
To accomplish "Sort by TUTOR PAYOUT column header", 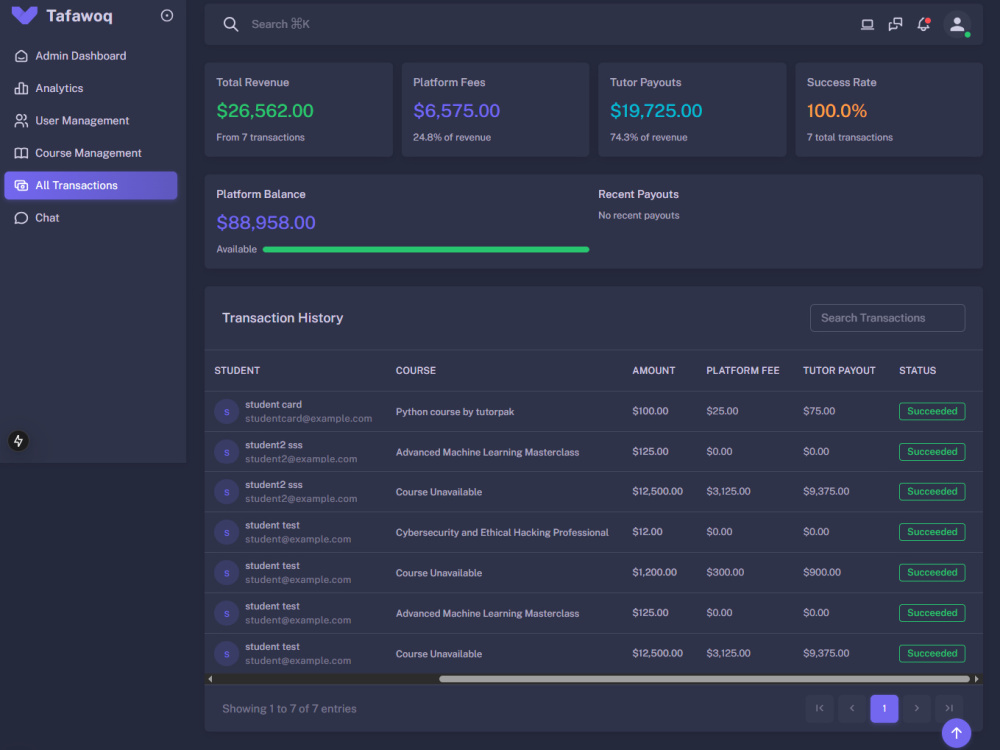I will pos(839,371).
